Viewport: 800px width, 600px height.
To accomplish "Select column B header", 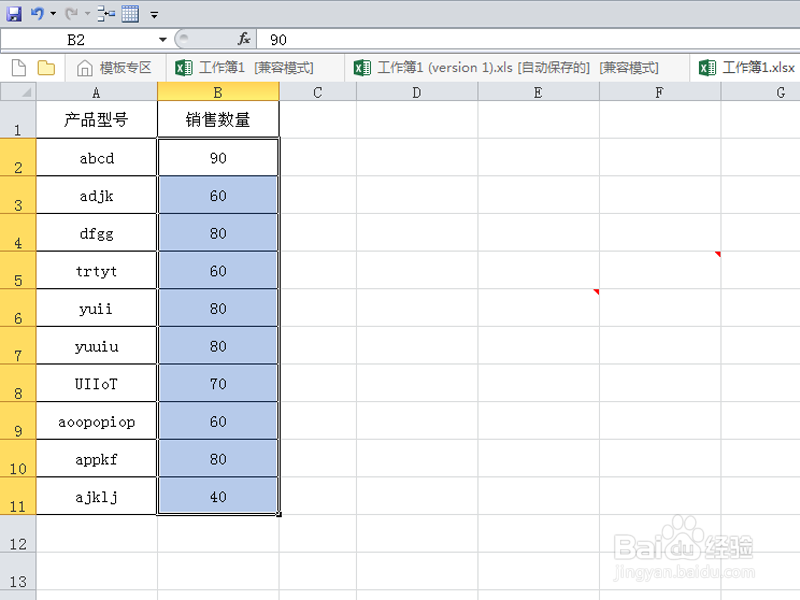I will pos(218,92).
